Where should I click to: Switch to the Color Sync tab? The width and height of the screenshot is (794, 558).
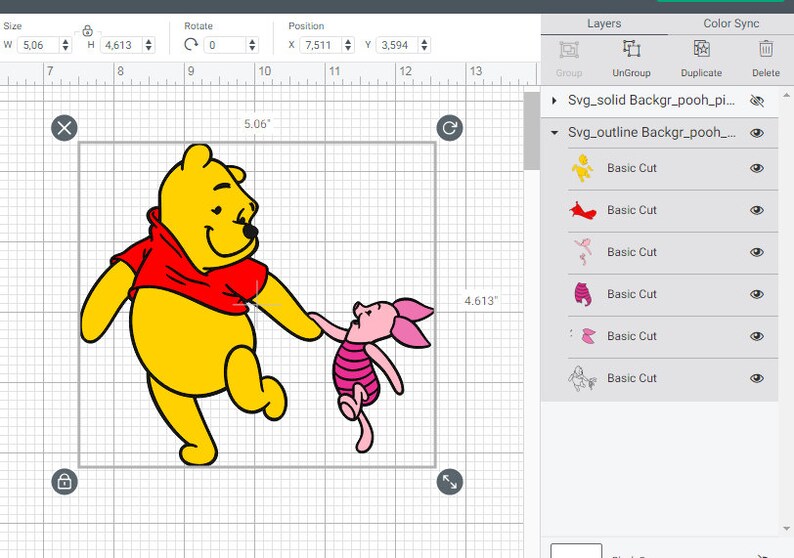click(x=731, y=23)
